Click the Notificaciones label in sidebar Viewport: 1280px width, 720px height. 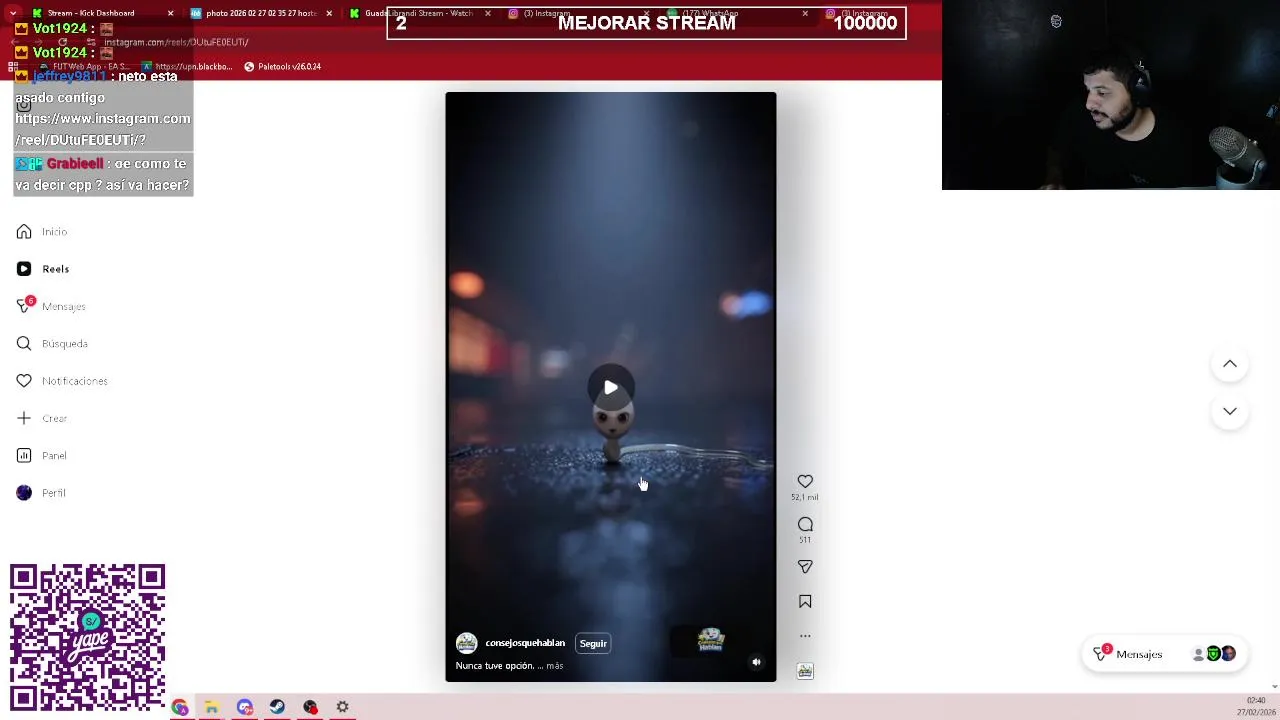pyautogui.click(x=75, y=381)
